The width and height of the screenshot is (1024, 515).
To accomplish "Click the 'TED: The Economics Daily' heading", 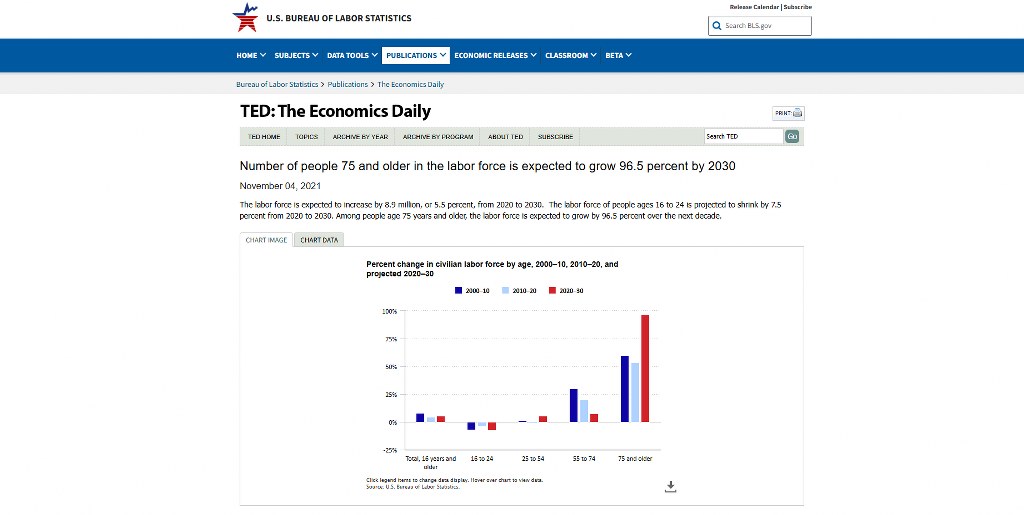I will tap(336, 112).
